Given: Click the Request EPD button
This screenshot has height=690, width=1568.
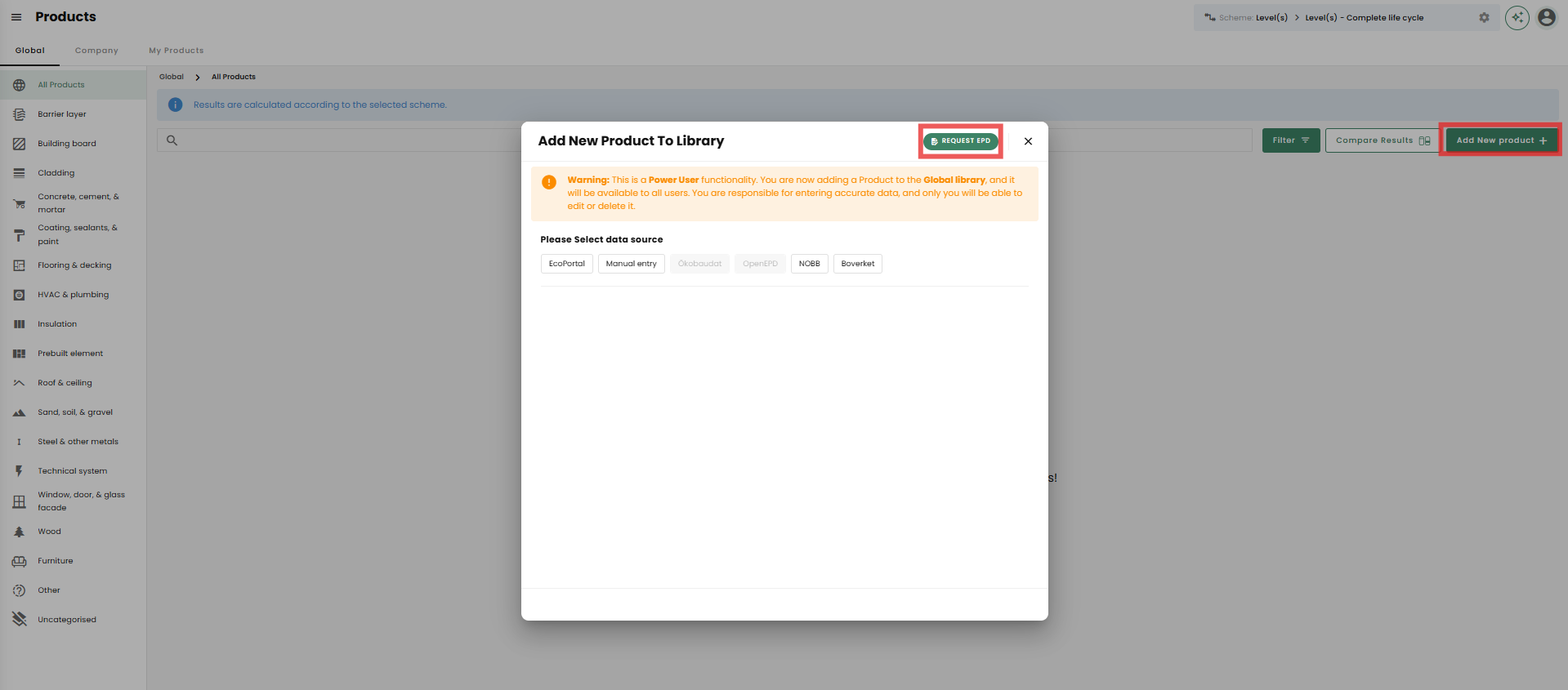Looking at the screenshot, I should [960, 141].
